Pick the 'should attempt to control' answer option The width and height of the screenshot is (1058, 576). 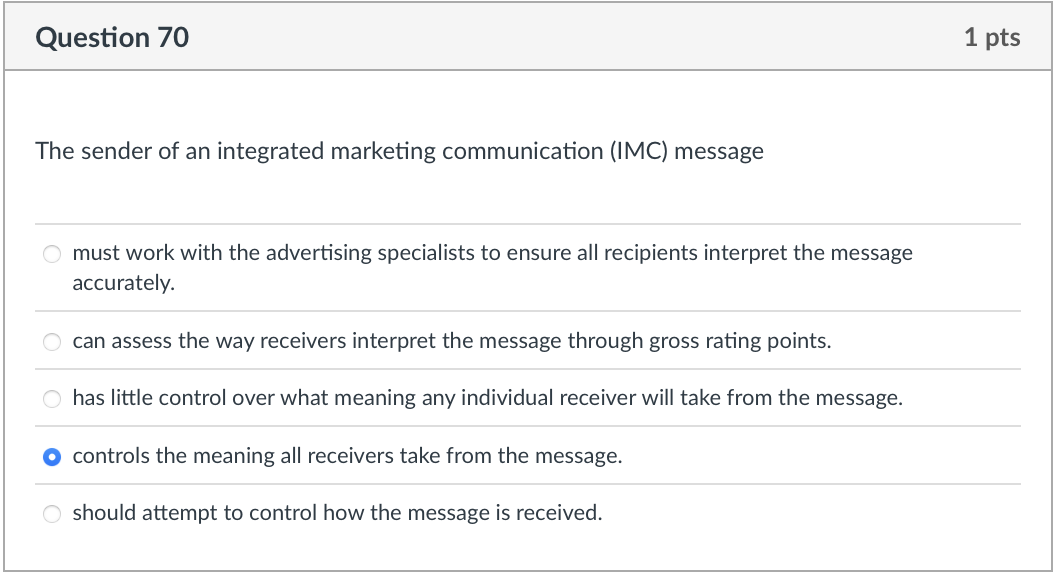[52, 512]
